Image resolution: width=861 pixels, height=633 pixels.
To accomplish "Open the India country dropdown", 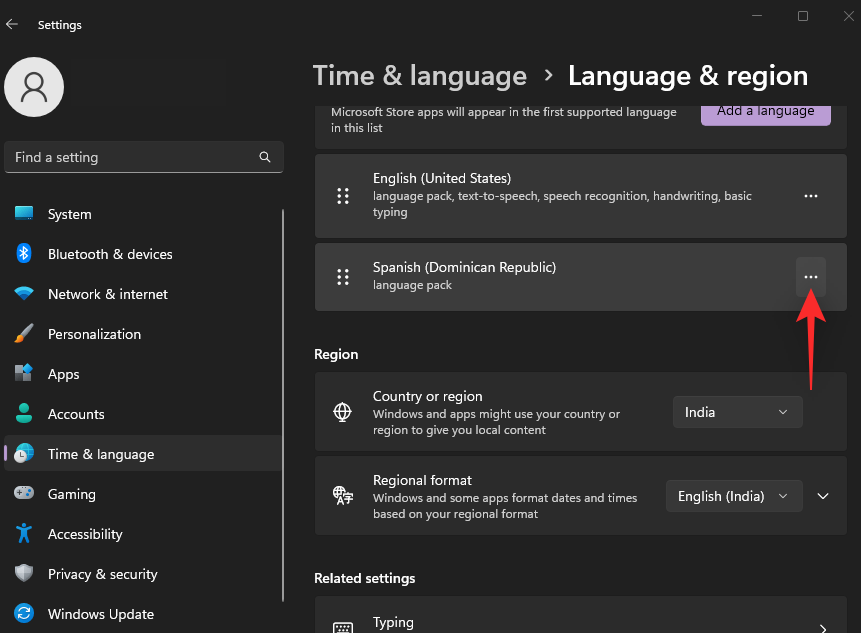I will coord(737,412).
